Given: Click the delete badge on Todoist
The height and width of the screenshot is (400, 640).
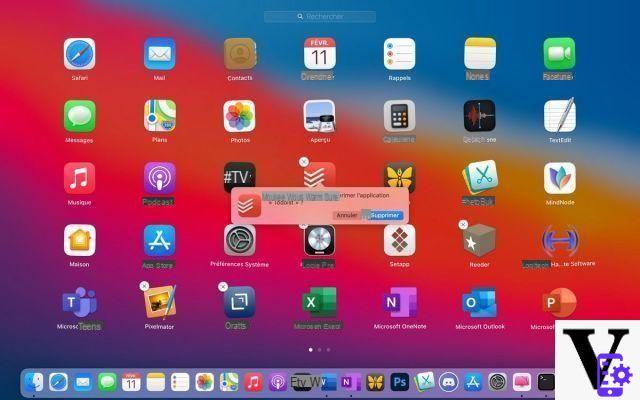Looking at the screenshot, I should 304,162.
